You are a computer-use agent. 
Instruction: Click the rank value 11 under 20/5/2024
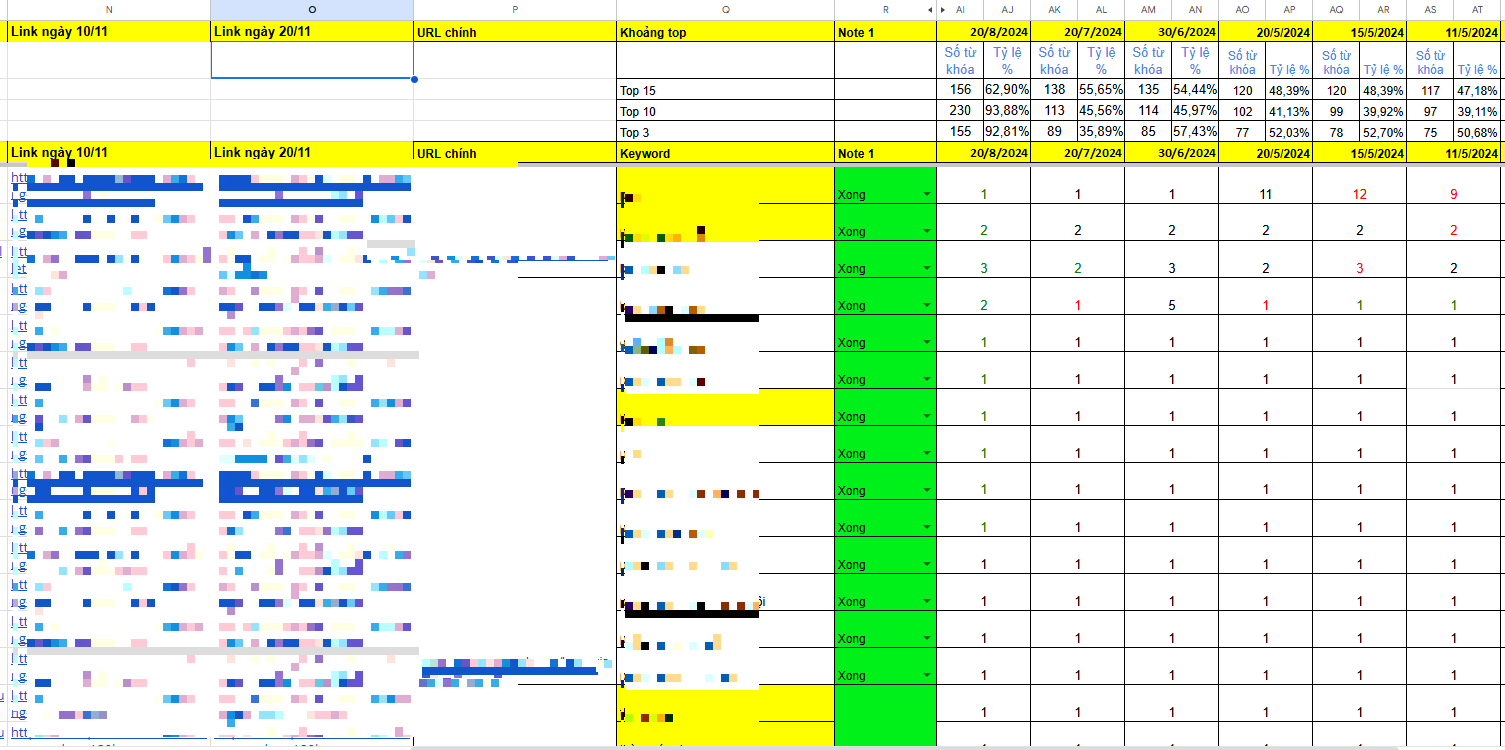coord(1265,194)
